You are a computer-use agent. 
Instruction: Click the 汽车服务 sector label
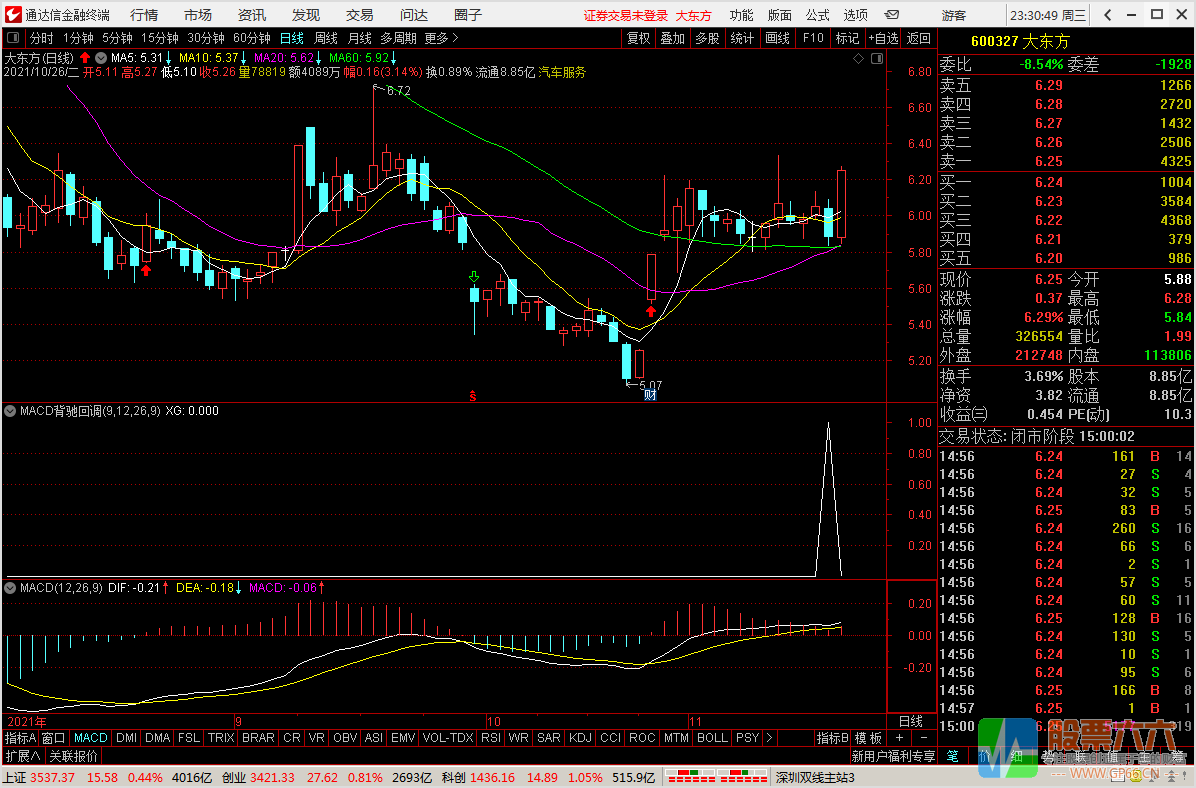562,72
